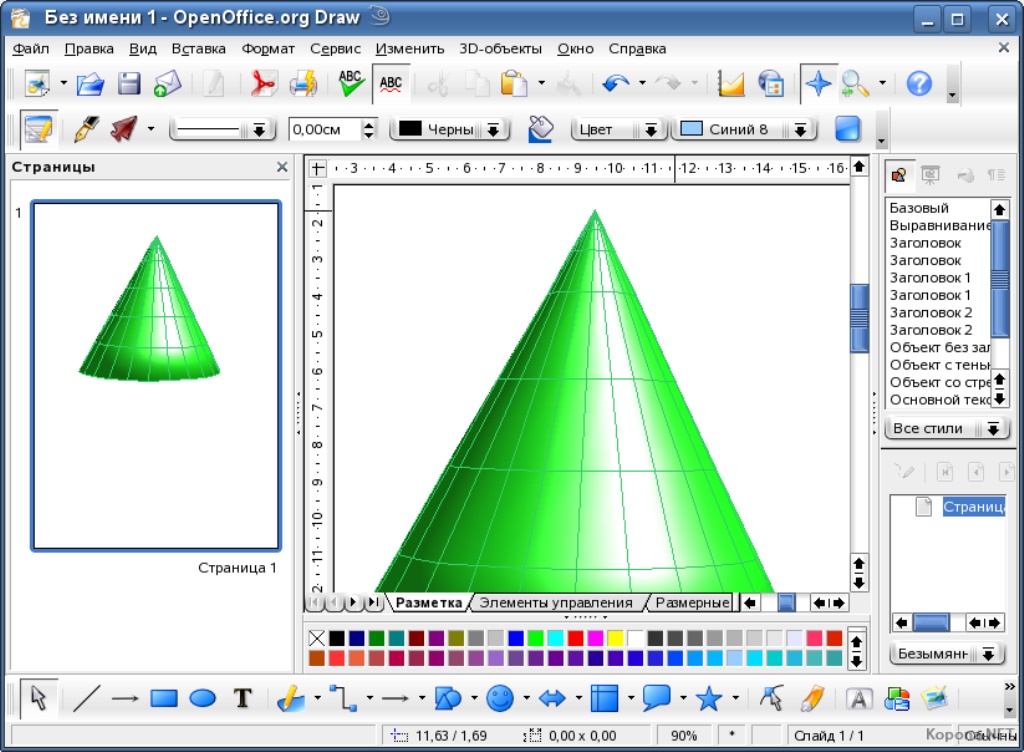Open the Вставка menu
This screenshot has height=752, width=1024.
click(199, 49)
